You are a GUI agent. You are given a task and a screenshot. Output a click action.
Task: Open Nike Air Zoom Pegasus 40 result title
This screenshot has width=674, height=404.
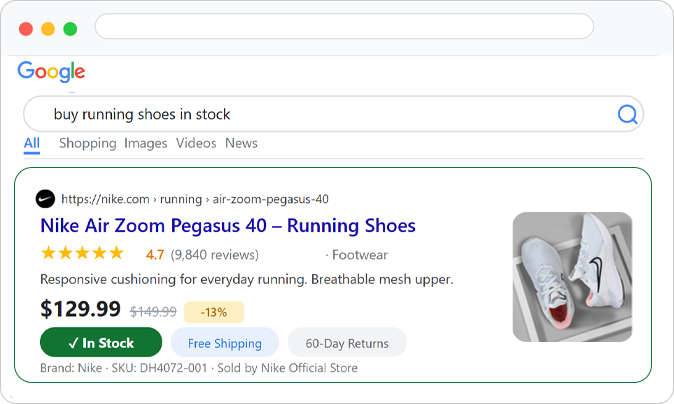[x=228, y=226]
